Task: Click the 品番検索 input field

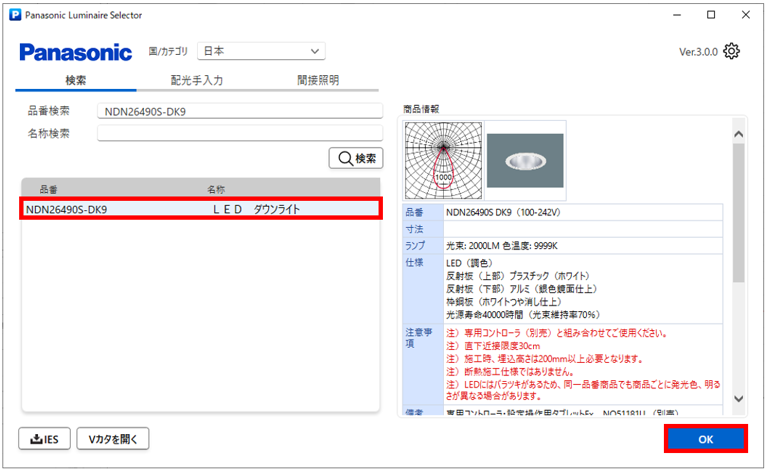Action: coord(240,111)
